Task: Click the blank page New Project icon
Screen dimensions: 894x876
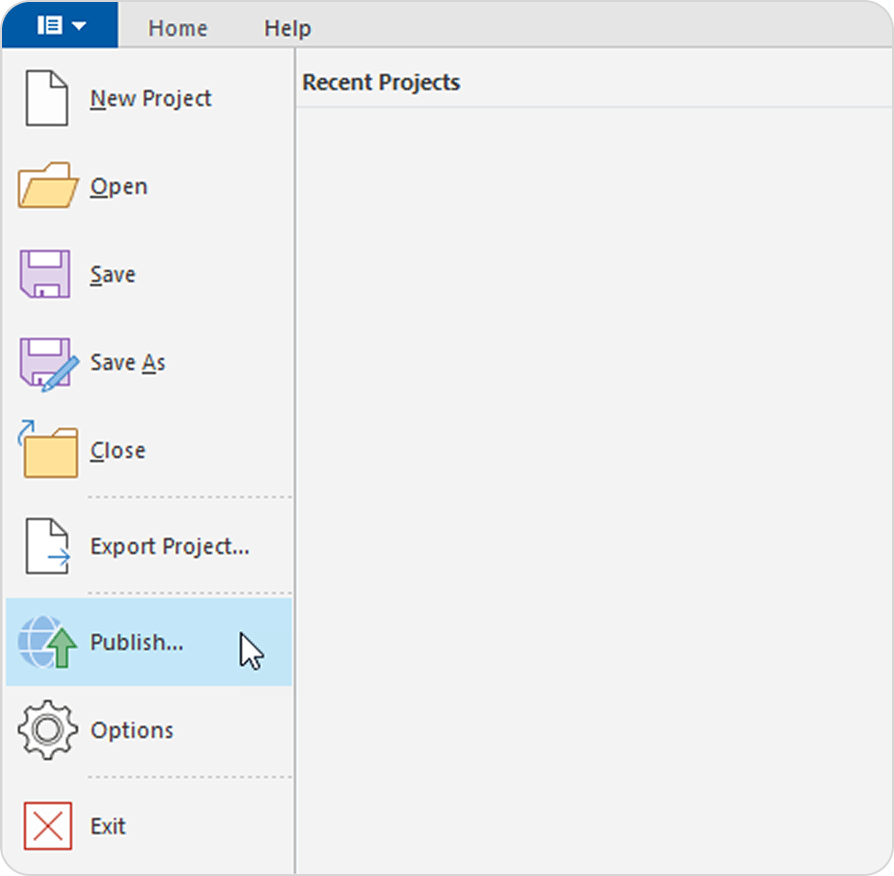Action: pos(46,98)
